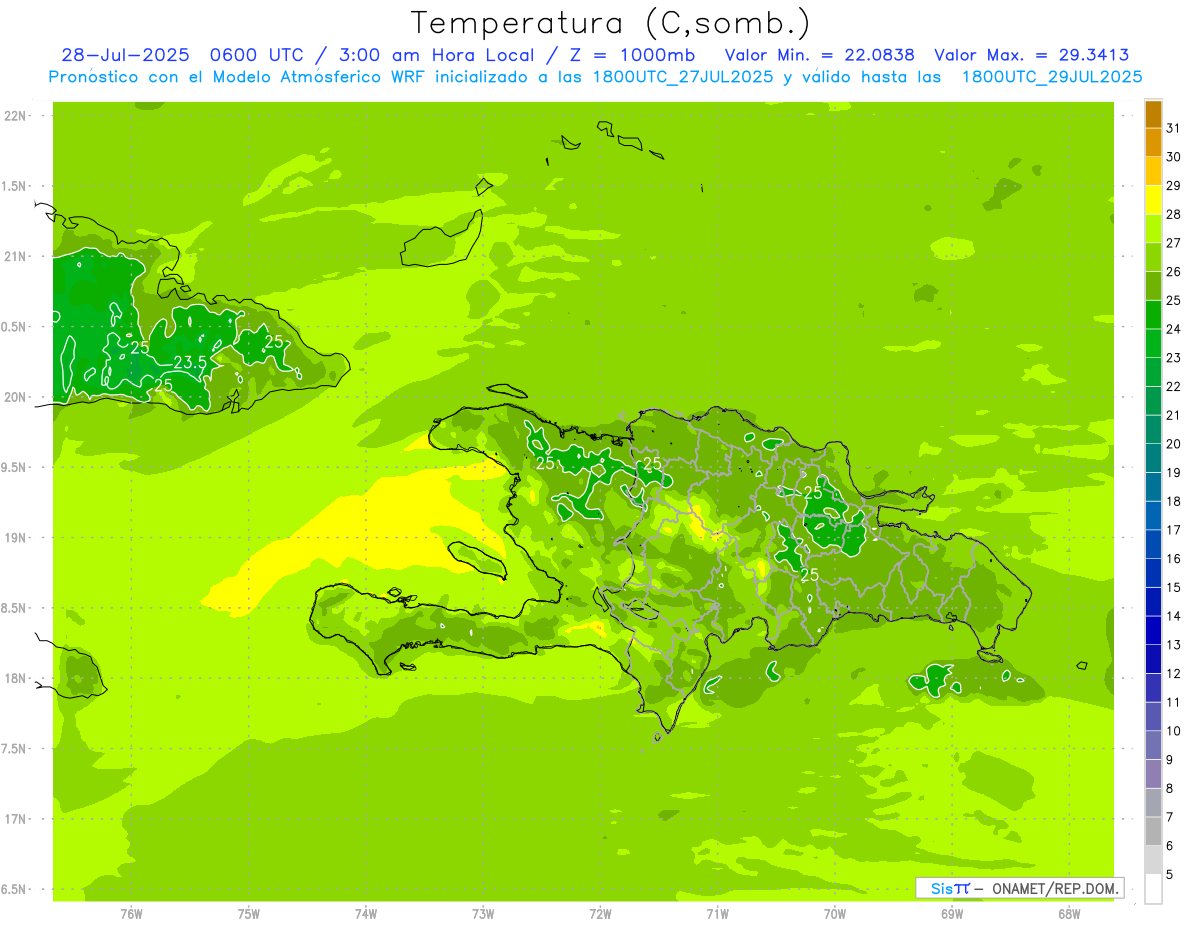Click the colorbar scale label "5"
This screenshot has width=1200, height=927.
pyautogui.click(x=1169, y=875)
